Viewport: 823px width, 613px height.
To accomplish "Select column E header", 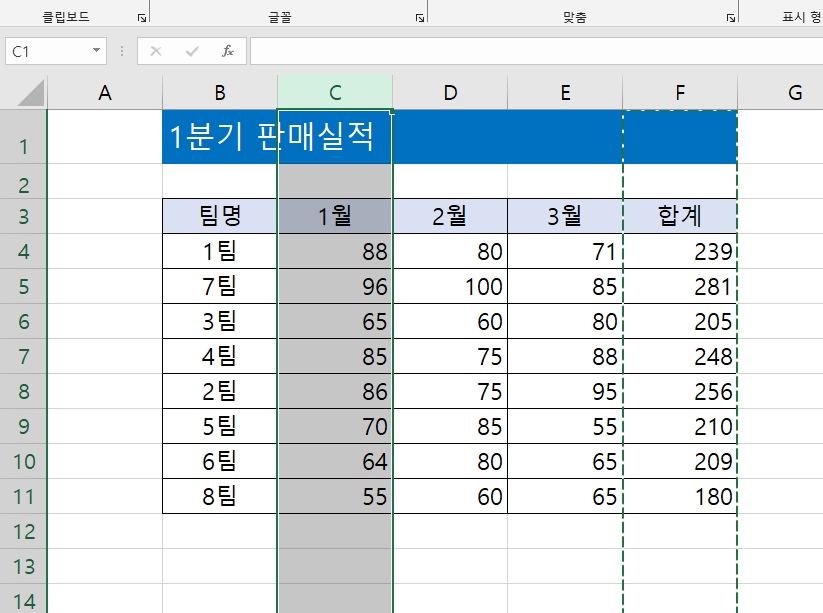I will 565,93.
